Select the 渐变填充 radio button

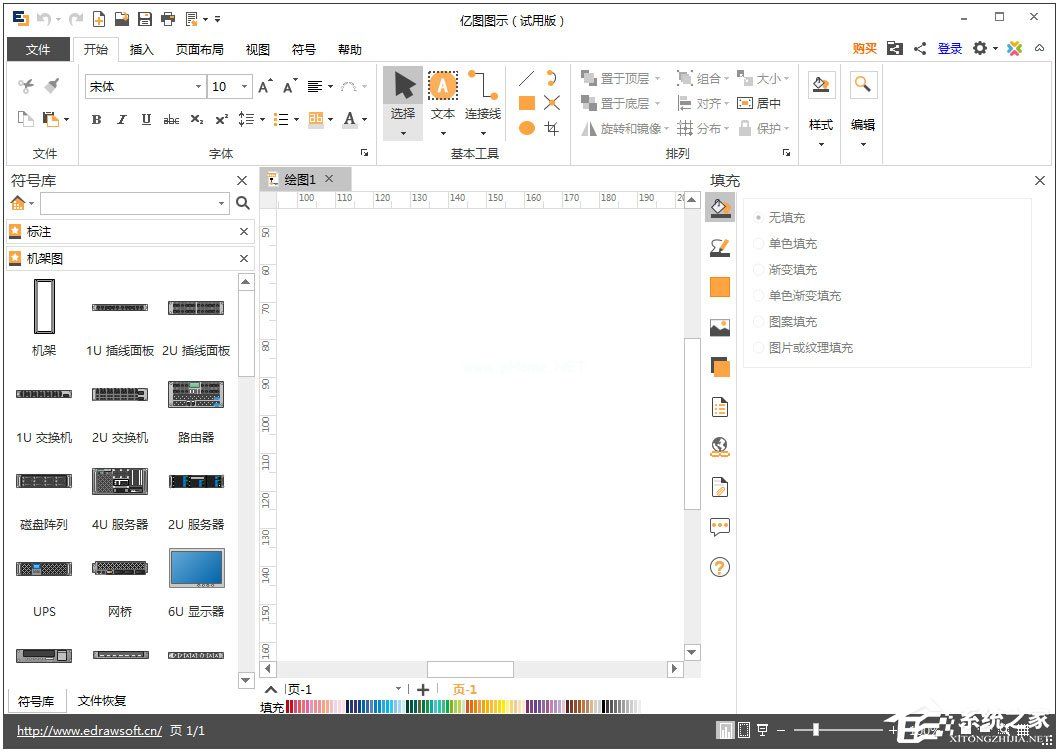[758, 269]
